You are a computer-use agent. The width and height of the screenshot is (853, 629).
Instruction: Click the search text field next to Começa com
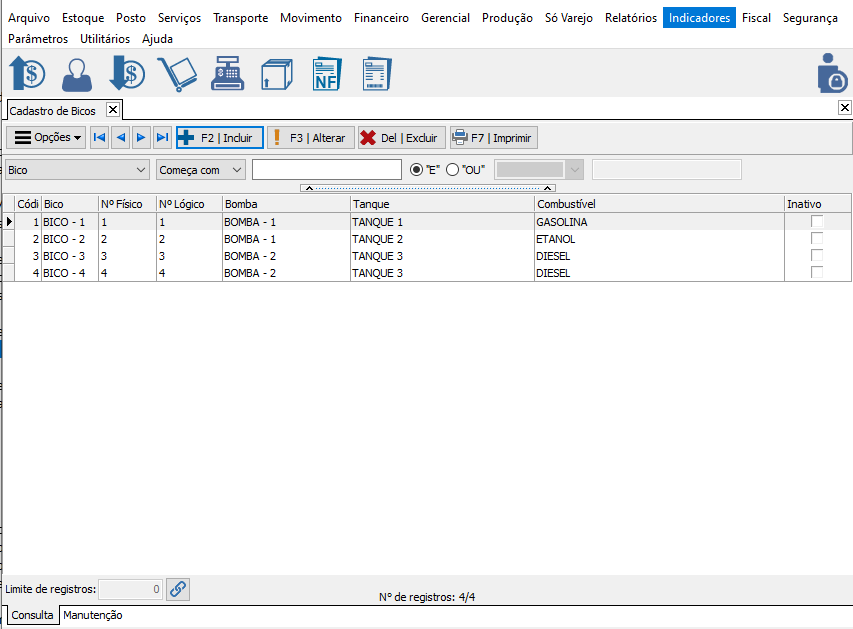pyautogui.click(x=326, y=170)
